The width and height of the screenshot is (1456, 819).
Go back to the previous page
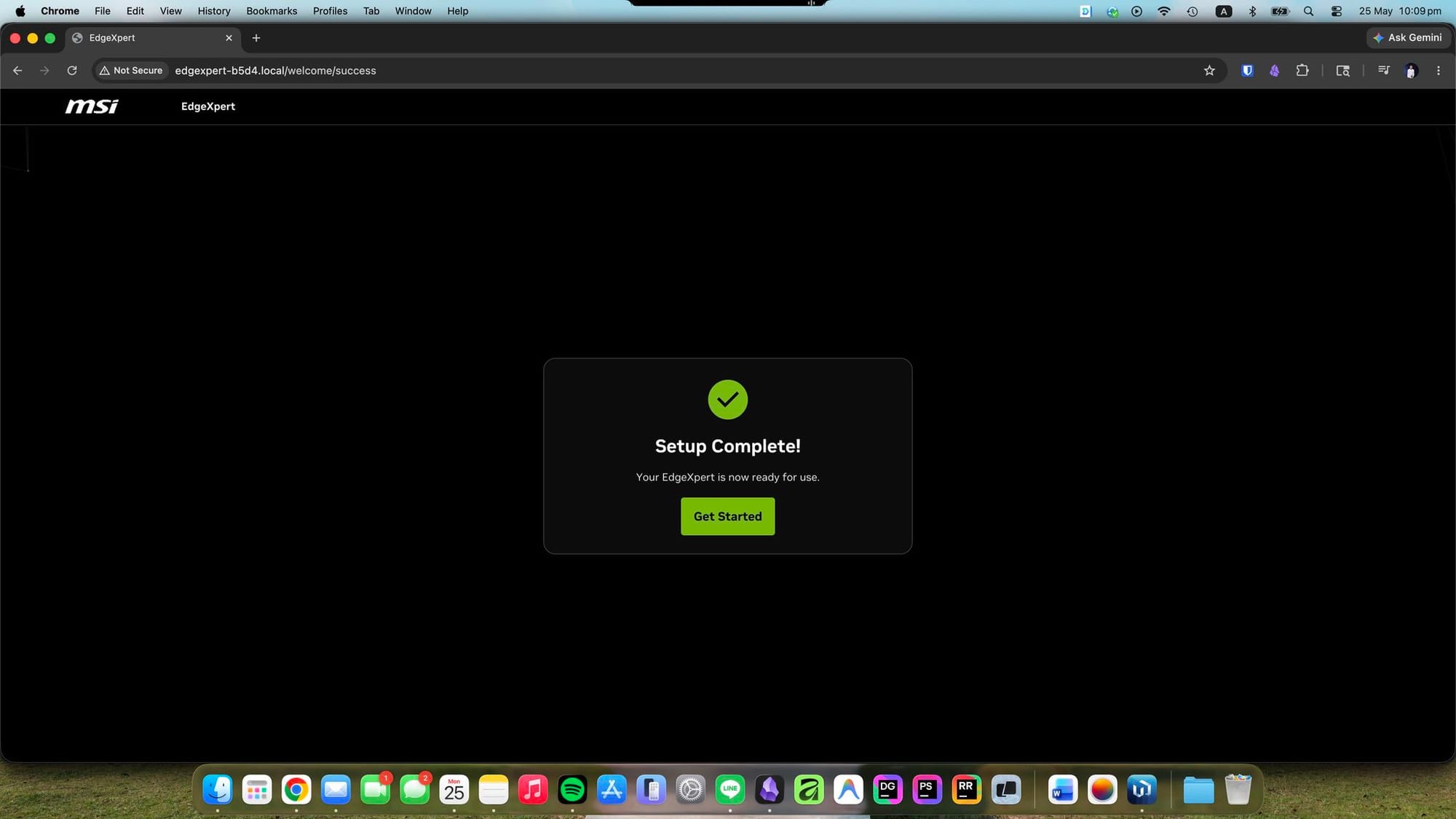(17, 71)
